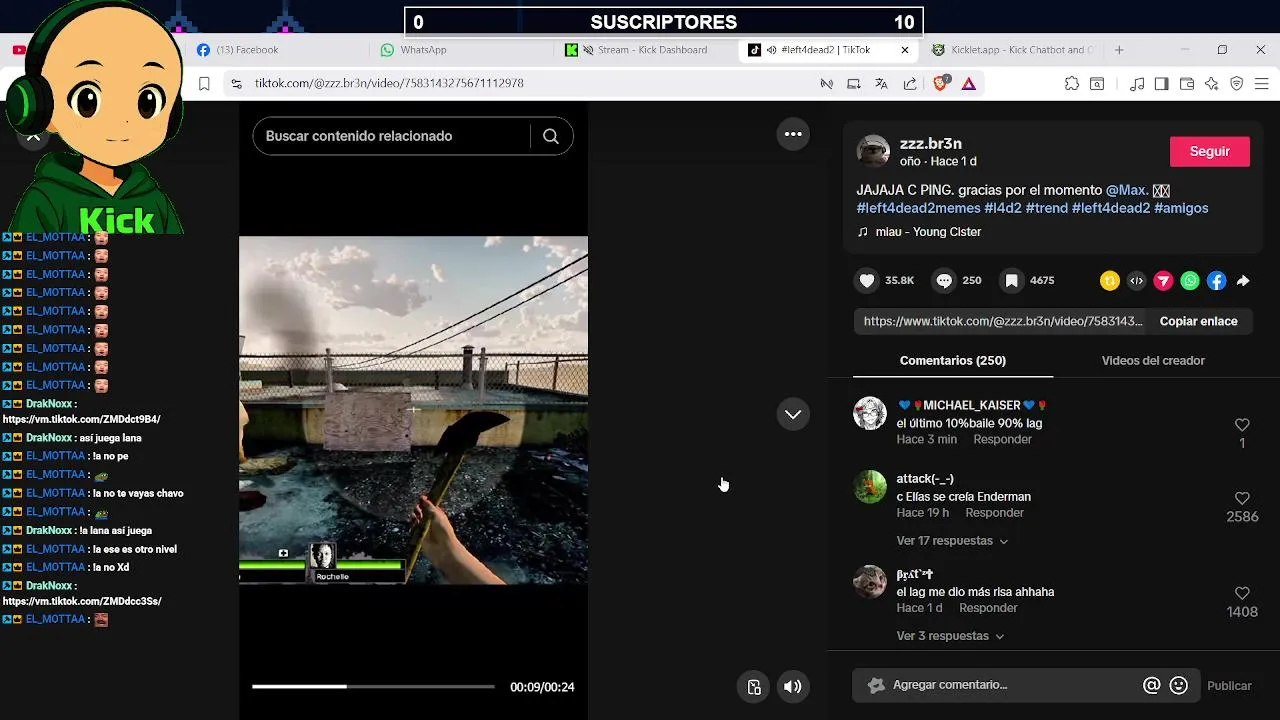Image resolution: width=1280 pixels, height=720 pixels.
Task: Like MICHAEL_KAISER's comment
Action: [1242, 425]
